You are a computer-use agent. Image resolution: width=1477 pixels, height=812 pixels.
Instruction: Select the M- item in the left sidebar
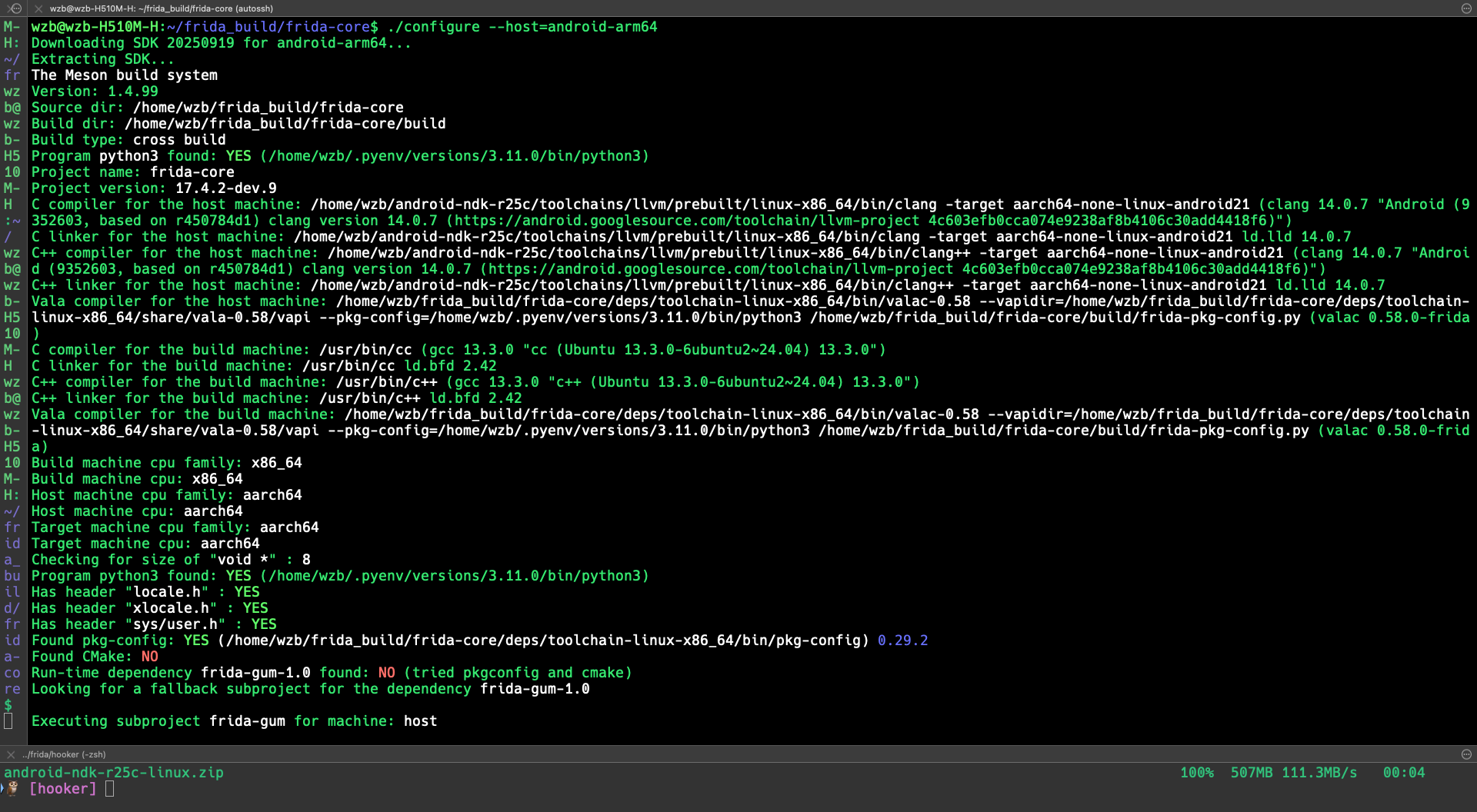12,26
